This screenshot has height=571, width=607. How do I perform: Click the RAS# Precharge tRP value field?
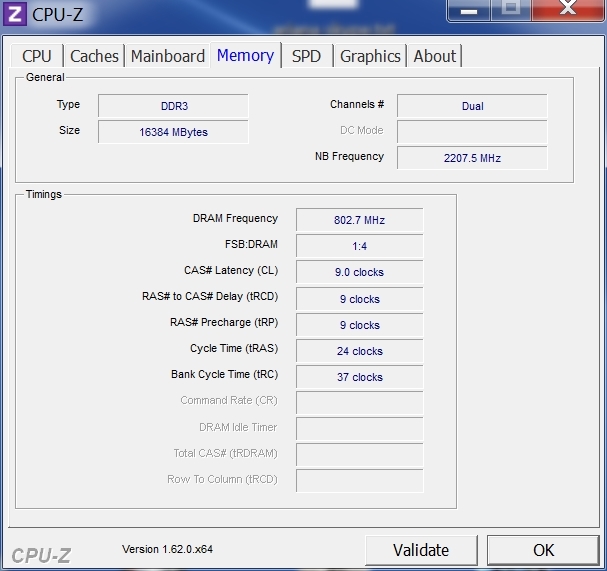click(360, 324)
